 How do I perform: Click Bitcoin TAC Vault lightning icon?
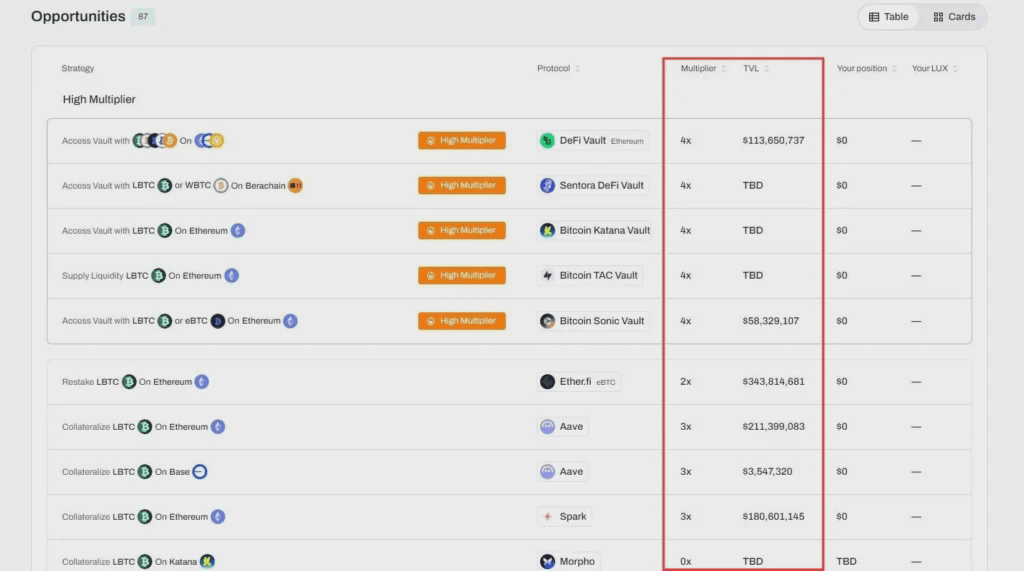(547, 276)
